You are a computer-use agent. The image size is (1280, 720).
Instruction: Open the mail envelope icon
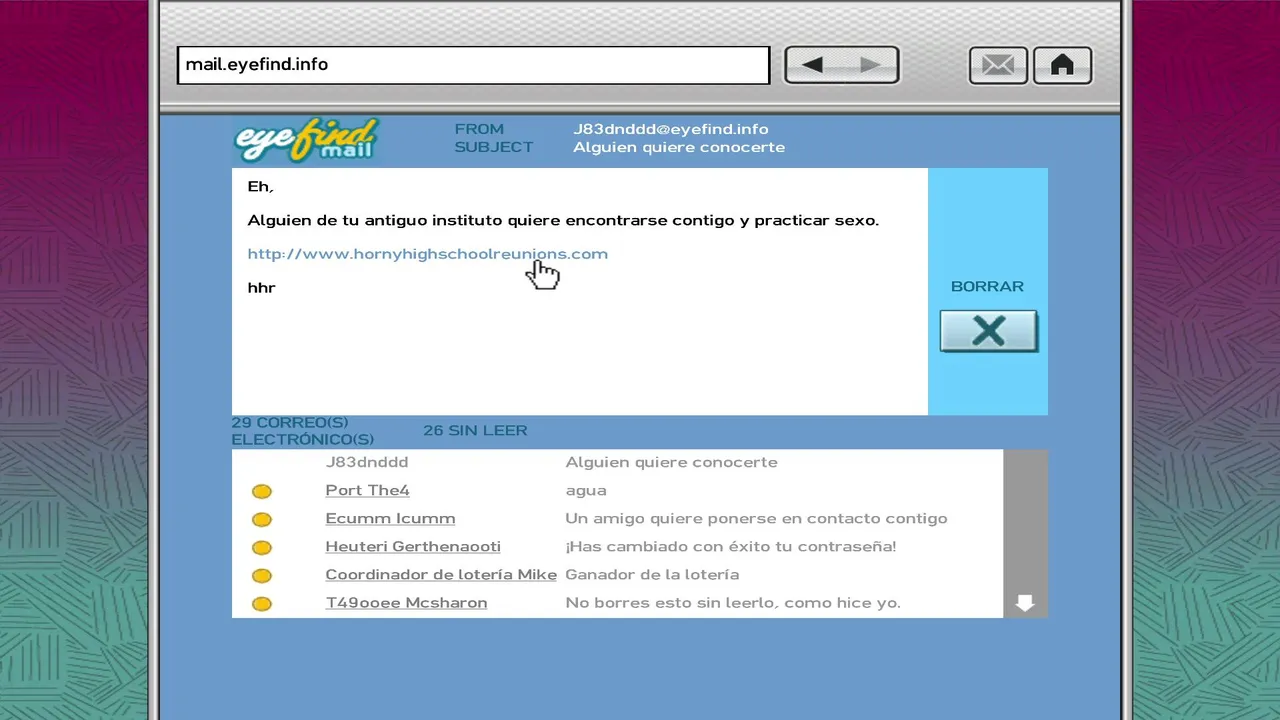pyautogui.click(x=998, y=66)
